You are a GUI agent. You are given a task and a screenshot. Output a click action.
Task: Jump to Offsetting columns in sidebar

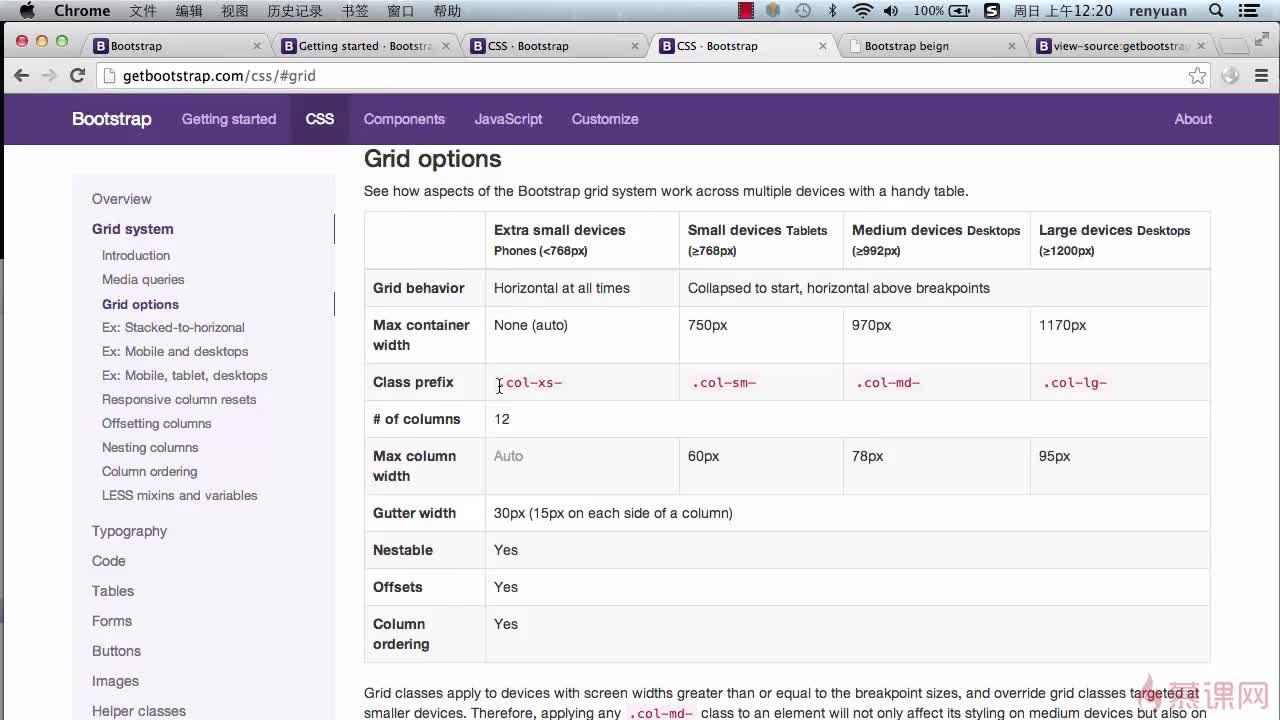[157, 423]
